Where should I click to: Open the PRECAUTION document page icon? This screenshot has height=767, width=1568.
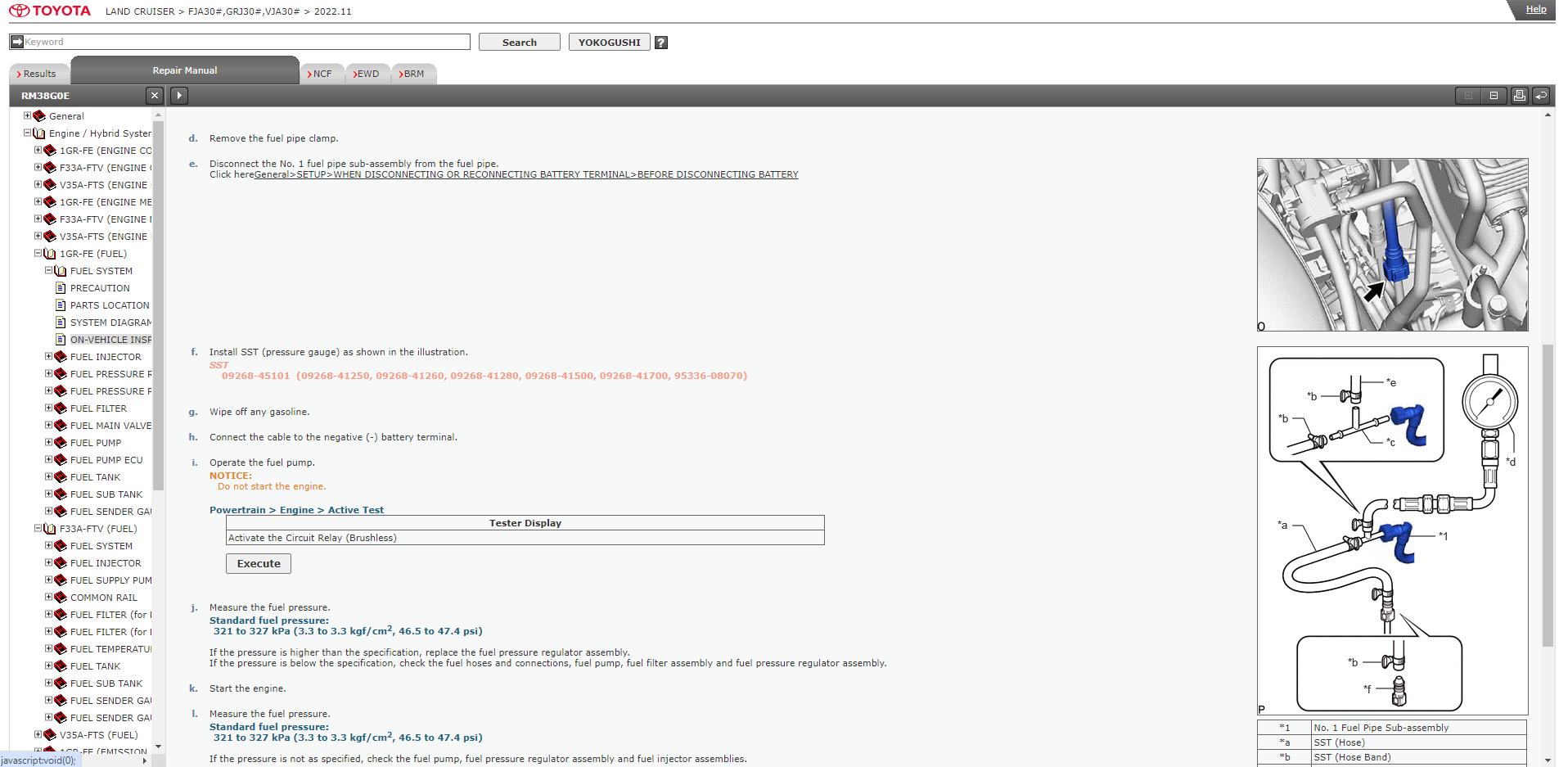(x=61, y=288)
